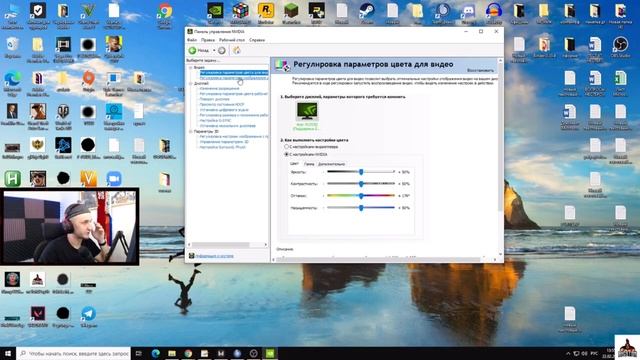
Task: Select Настройка G-SYNC tree item
Action: click(216, 120)
